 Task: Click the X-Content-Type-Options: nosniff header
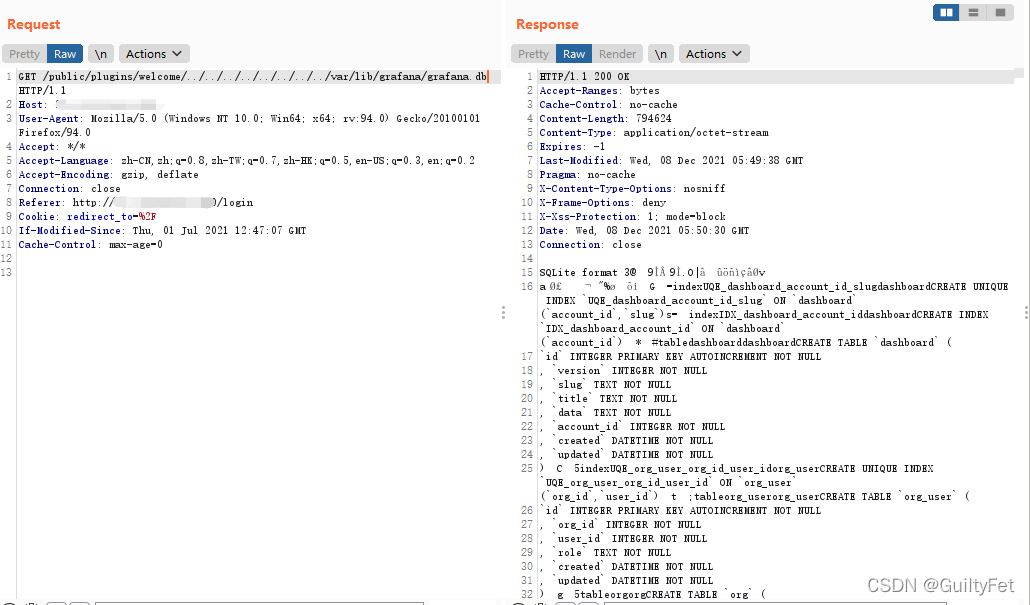click(x=633, y=189)
